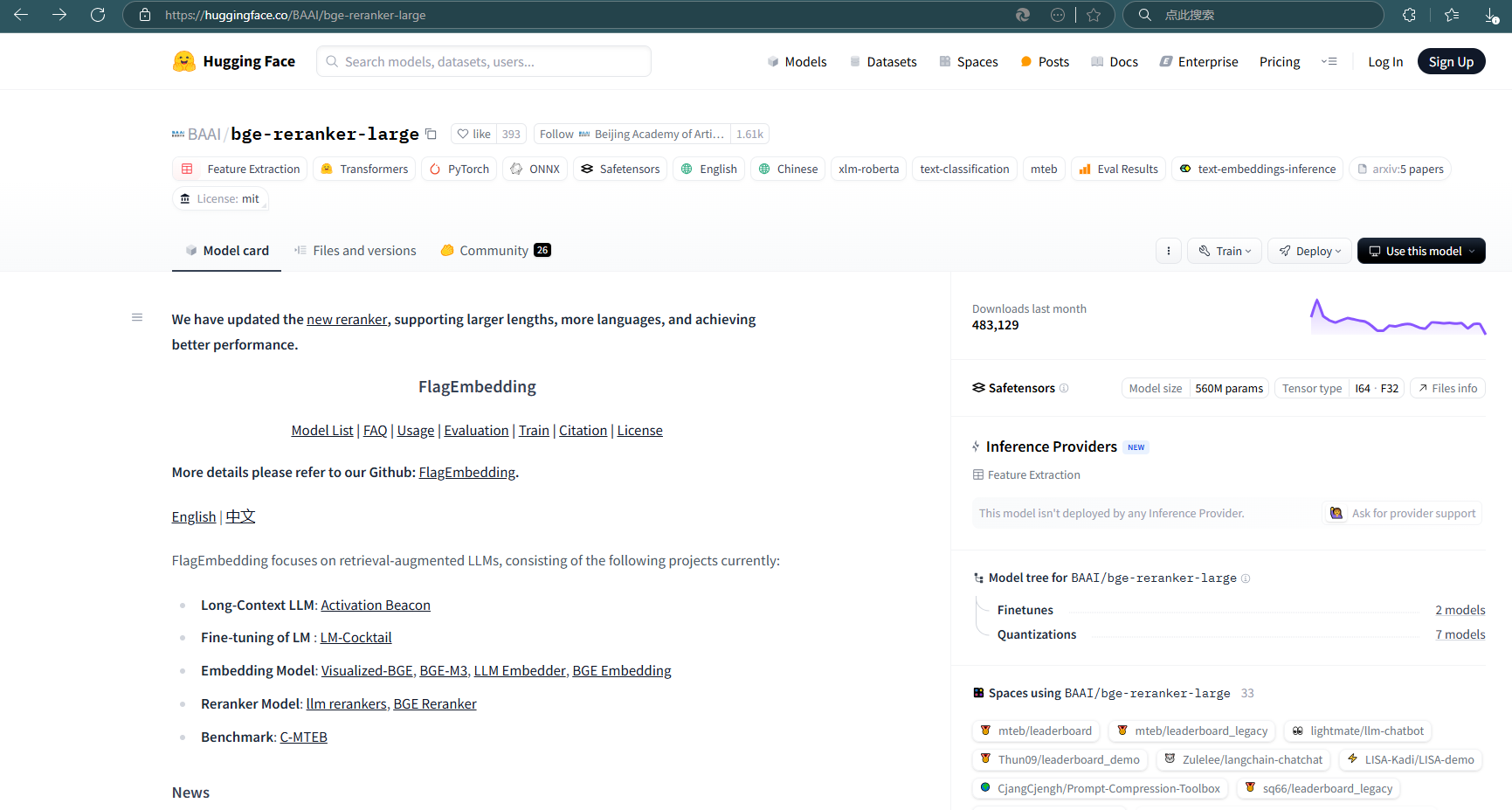The height and width of the screenshot is (810, 1512).
Task: Follow Beijing Academy of Artificial Intelligence
Action: click(632, 134)
